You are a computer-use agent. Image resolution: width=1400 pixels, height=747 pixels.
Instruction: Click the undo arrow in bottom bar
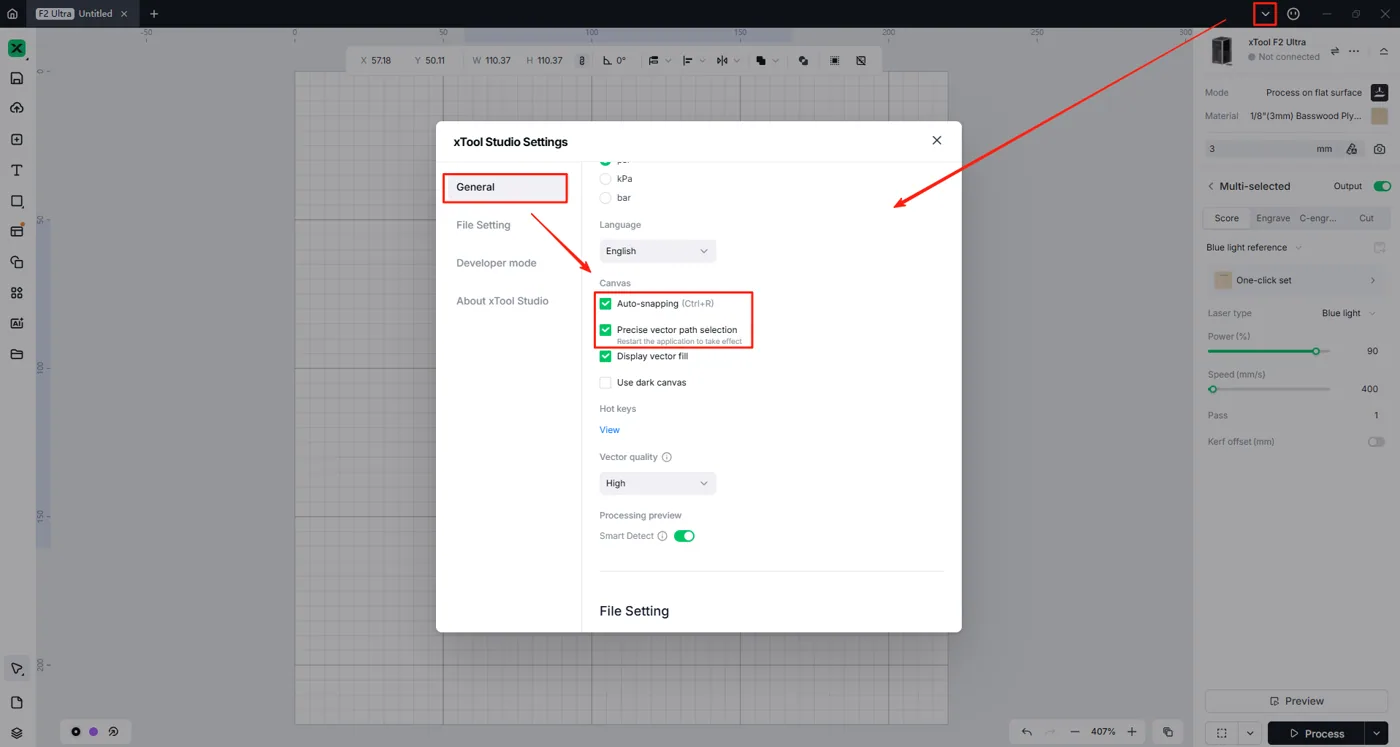tap(1026, 732)
